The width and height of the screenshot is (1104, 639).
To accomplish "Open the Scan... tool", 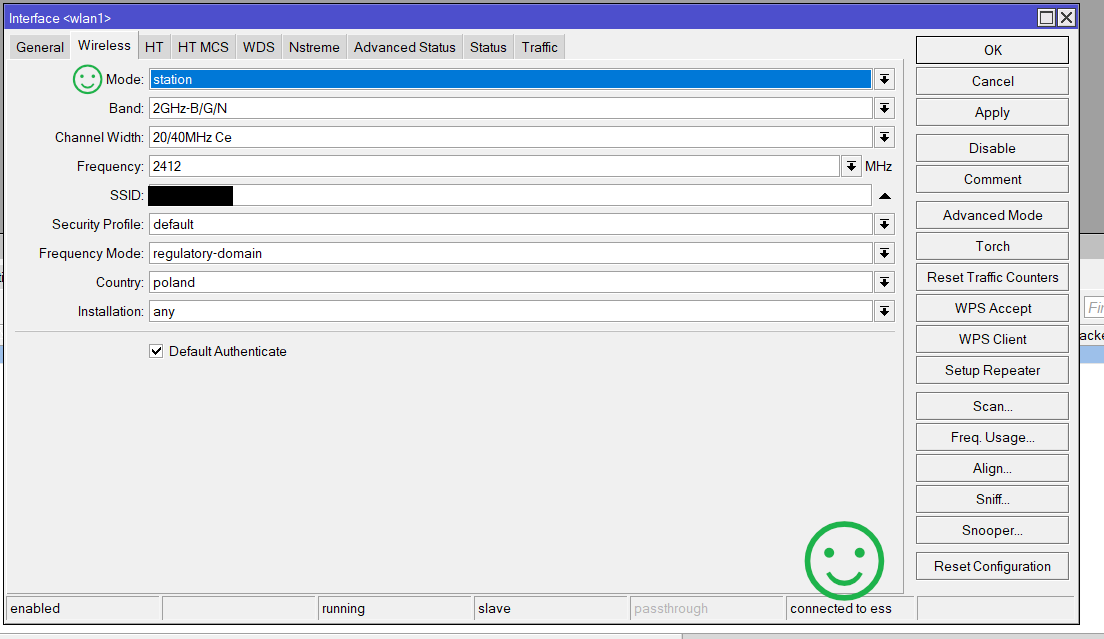I will [992, 406].
